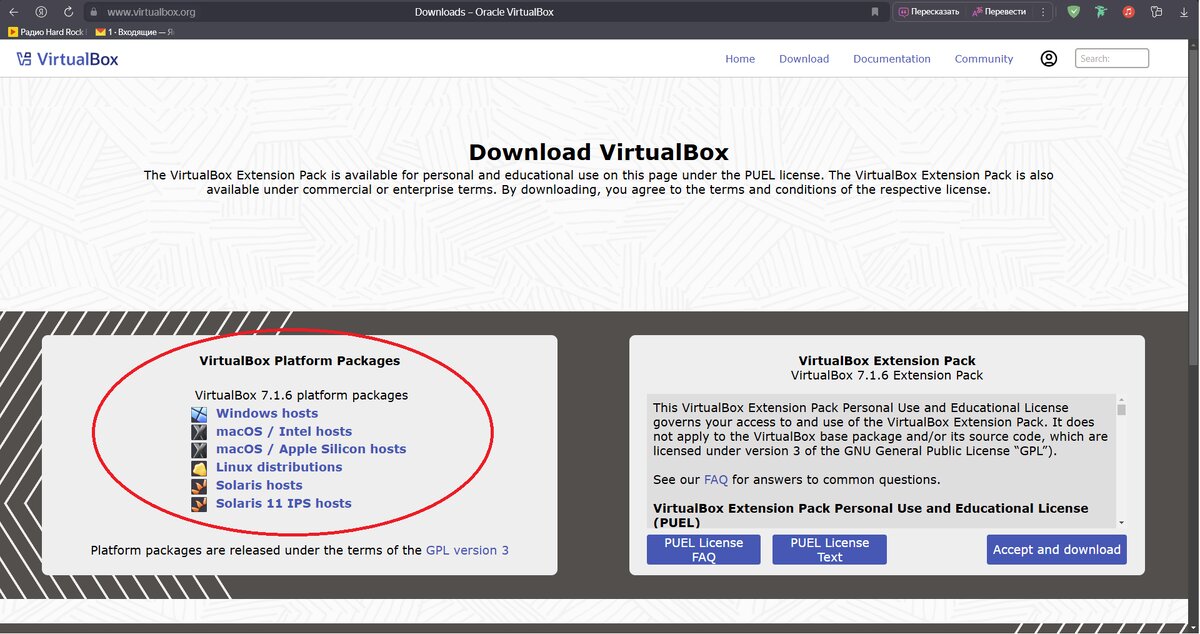Open the Linux distributions link

pyautogui.click(x=279, y=467)
